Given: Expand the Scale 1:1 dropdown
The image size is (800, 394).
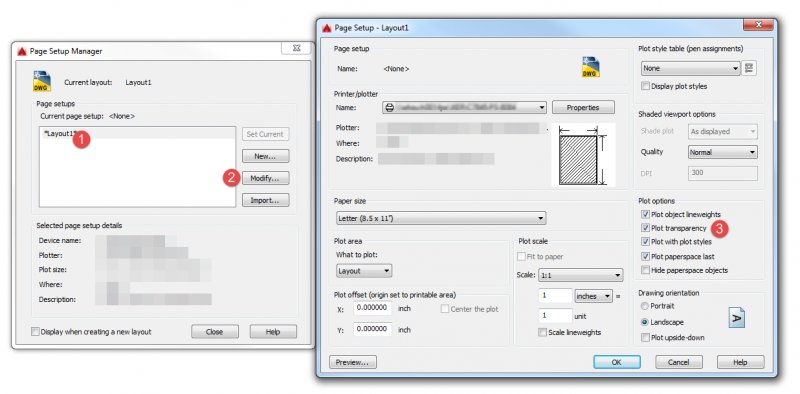Looking at the screenshot, I should (x=581, y=275).
